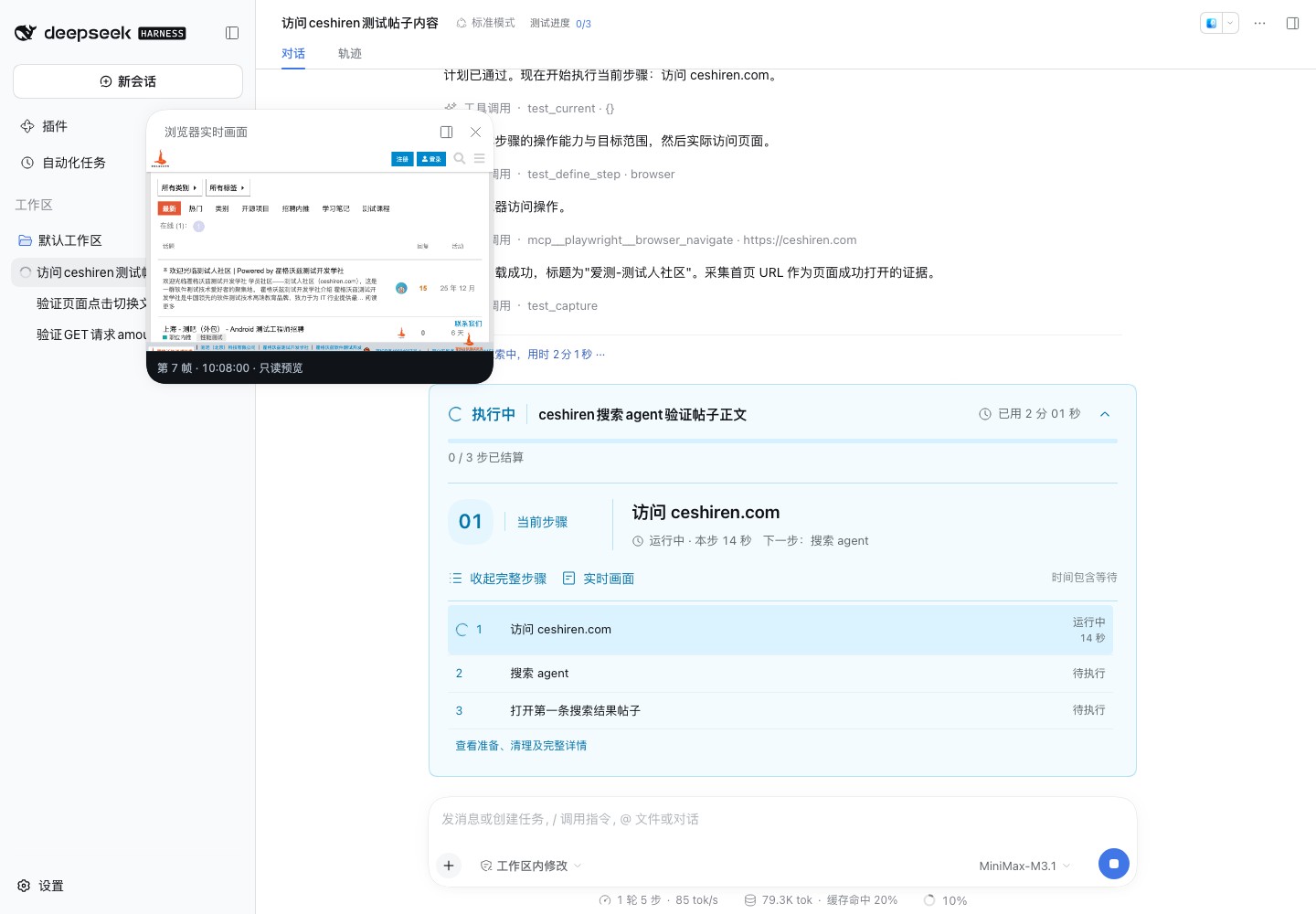Select step 1 访问 ceshiren.com row
Screen dimensions: 1316x914
coord(780,630)
